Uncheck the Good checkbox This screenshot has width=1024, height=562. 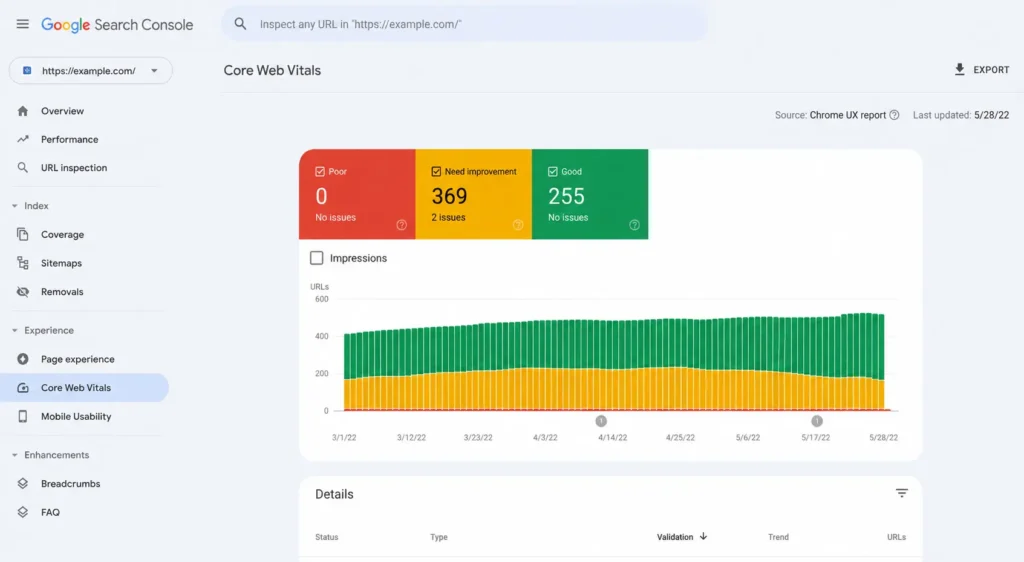click(552, 172)
